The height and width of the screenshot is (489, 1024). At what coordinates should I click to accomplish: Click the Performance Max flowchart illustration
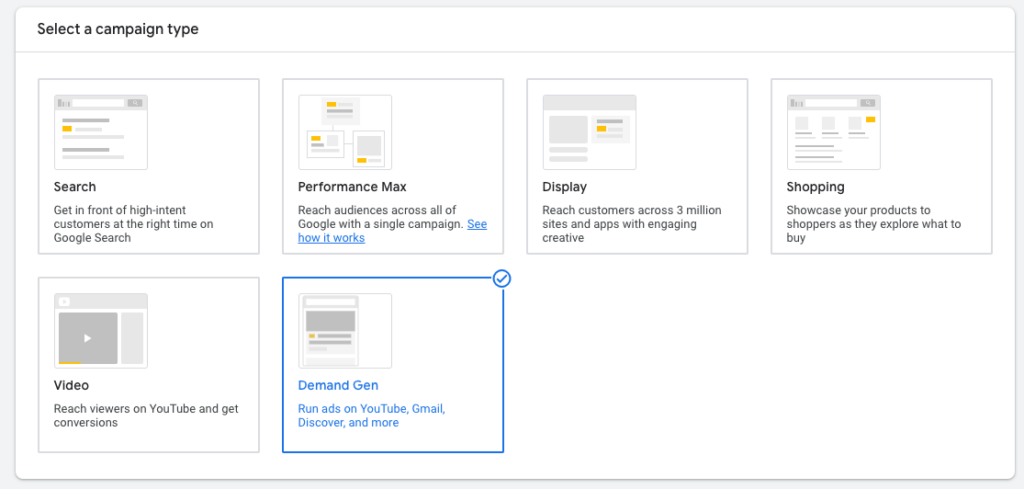(x=345, y=133)
